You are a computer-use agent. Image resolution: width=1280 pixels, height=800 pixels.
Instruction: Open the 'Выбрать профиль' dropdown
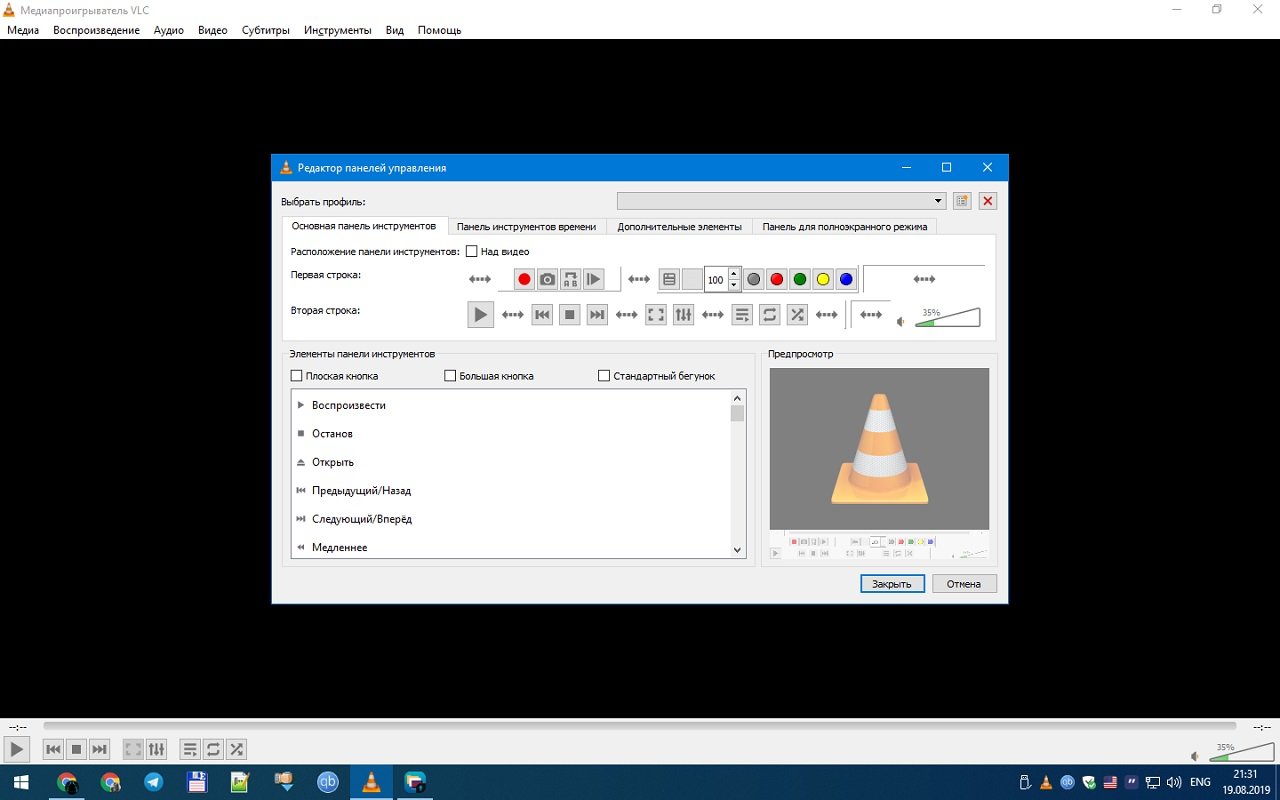(781, 201)
